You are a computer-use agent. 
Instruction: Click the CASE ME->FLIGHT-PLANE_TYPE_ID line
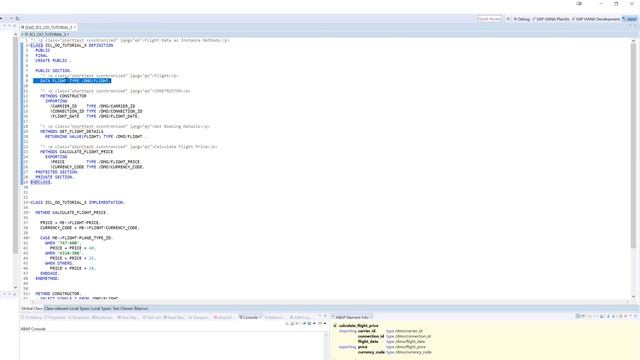(76, 238)
